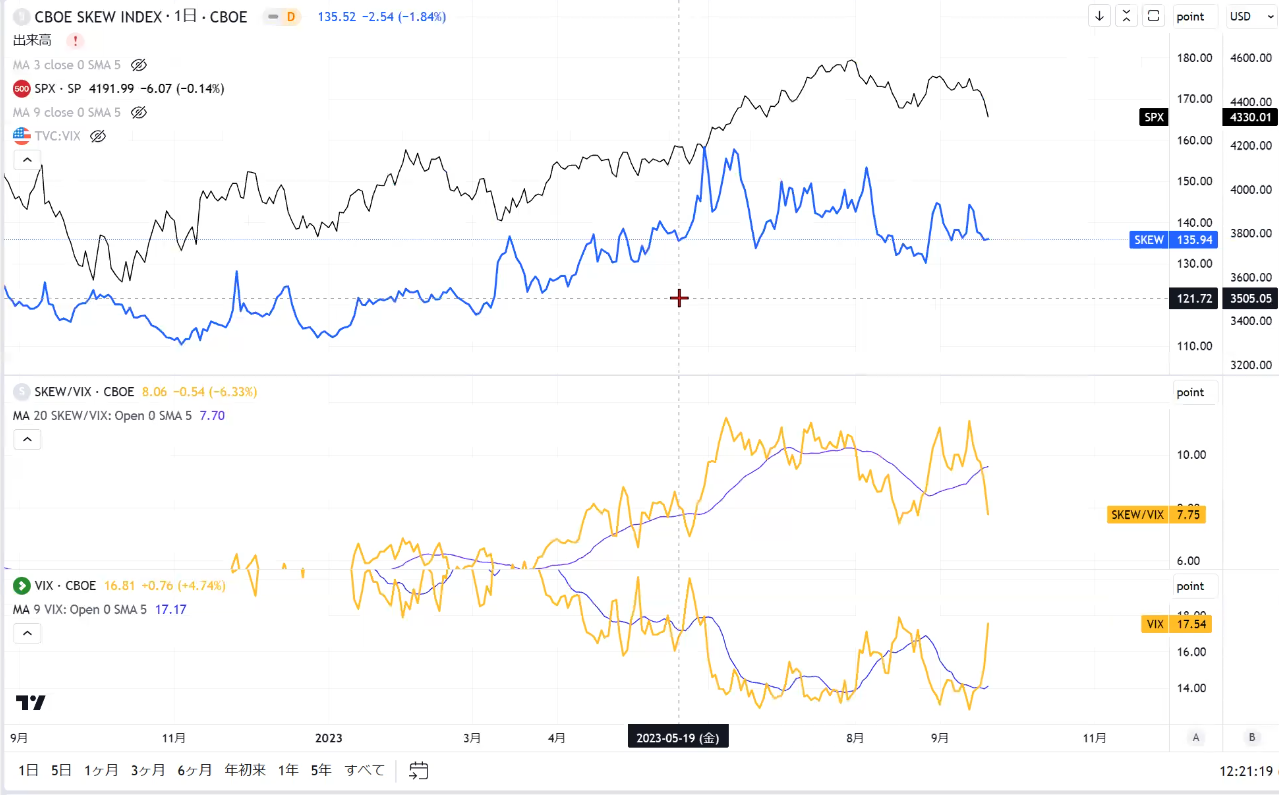The height and width of the screenshot is (795, 1279).
Task: Select the 5日 time range
Action: pyautogui.click(x=62, y=770)
